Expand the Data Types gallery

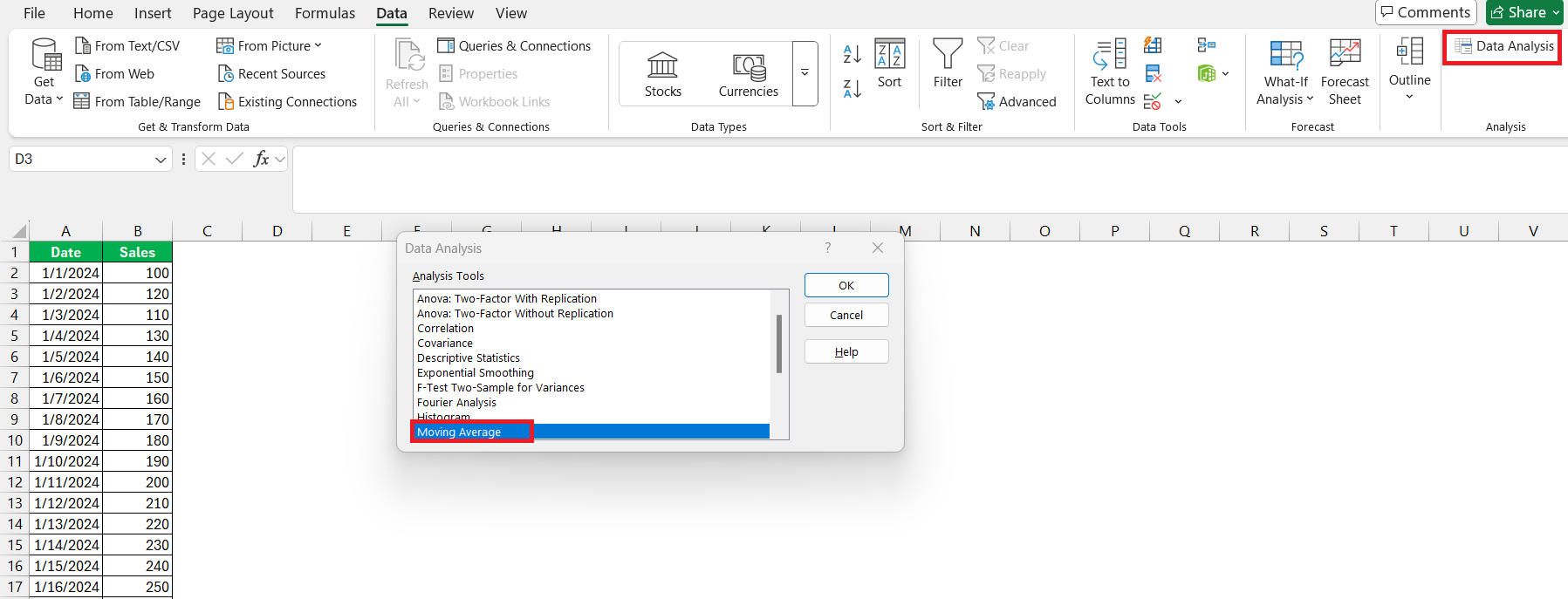click(805, 74)
